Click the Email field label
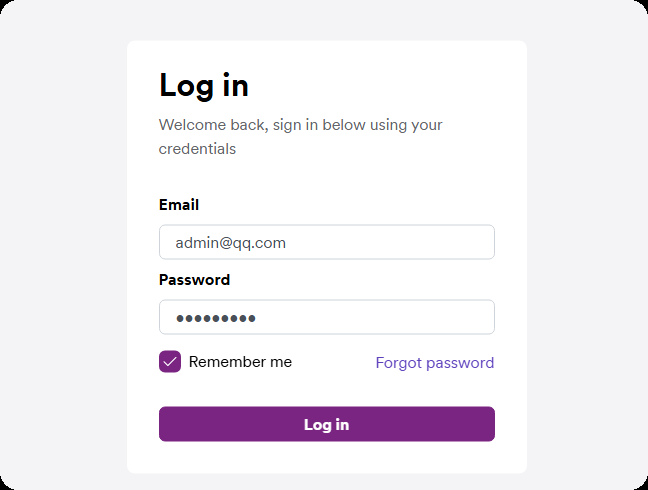This screenshot has width=648, height=490. (179, 205)
